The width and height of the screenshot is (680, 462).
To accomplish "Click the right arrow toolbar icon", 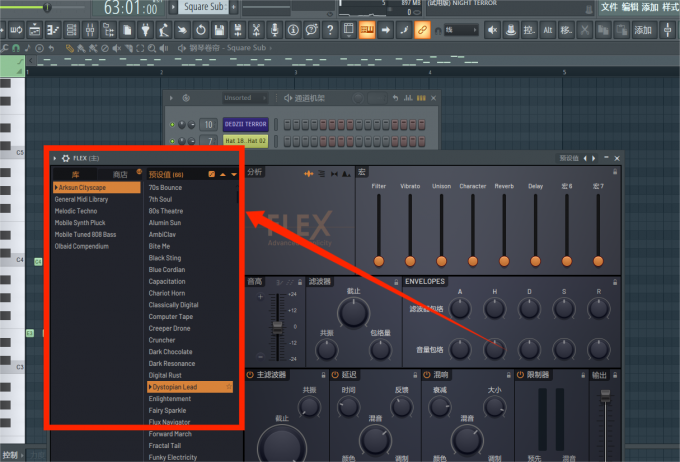I will [385, 30].
